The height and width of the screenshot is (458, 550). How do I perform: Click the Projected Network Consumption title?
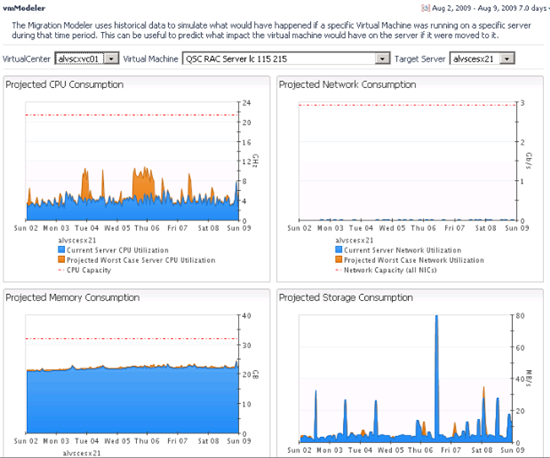347,85
